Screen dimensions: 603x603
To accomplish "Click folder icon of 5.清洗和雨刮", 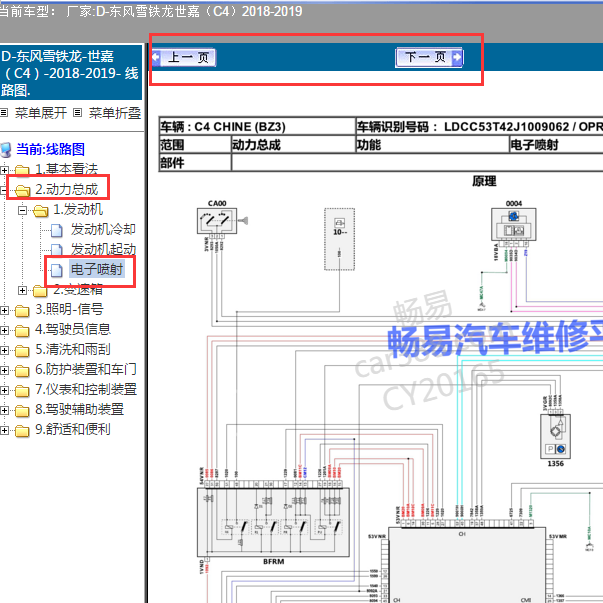I will tap(22, 350).
